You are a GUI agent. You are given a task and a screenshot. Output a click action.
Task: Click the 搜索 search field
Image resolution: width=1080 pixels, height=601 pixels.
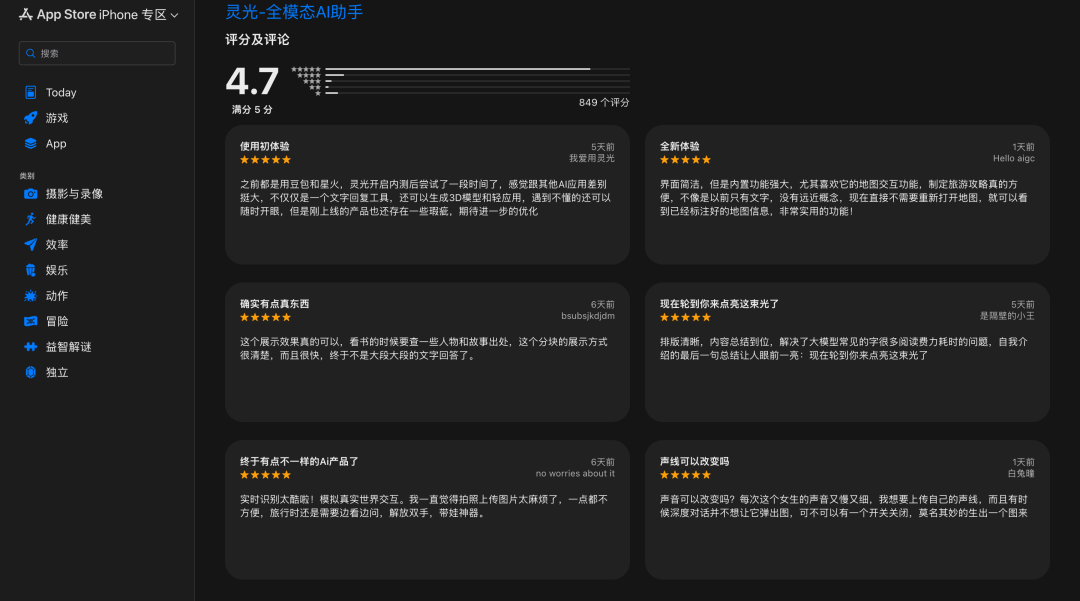pos(97,53)
